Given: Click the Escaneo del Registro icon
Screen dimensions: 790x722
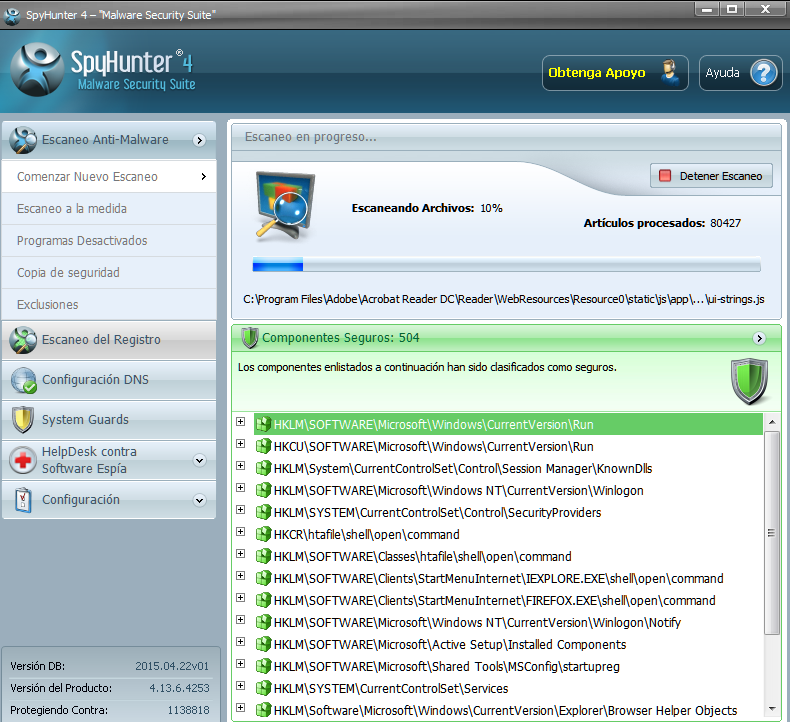Looking at the screenshot, I should pyautogui.click(x=23, y=340).
